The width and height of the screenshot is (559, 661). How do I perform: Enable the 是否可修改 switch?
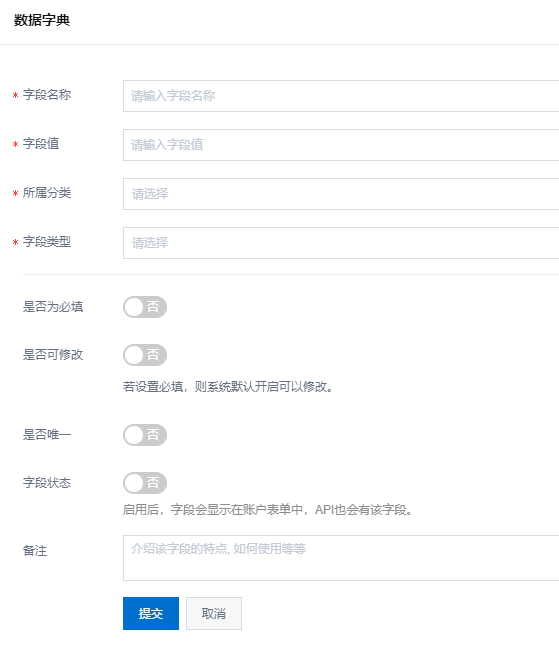145,355
